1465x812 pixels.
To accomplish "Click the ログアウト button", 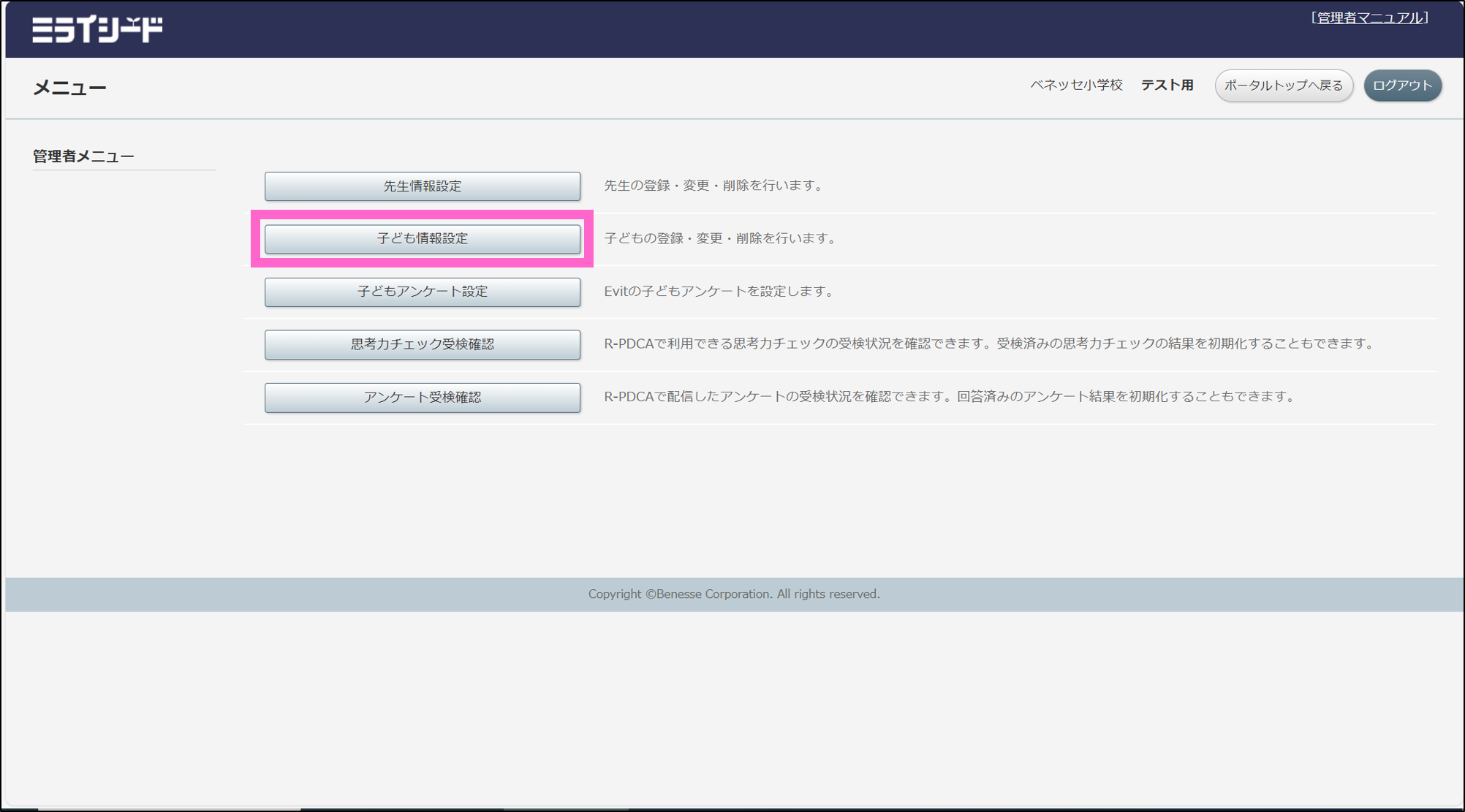I will [1401, 85].
